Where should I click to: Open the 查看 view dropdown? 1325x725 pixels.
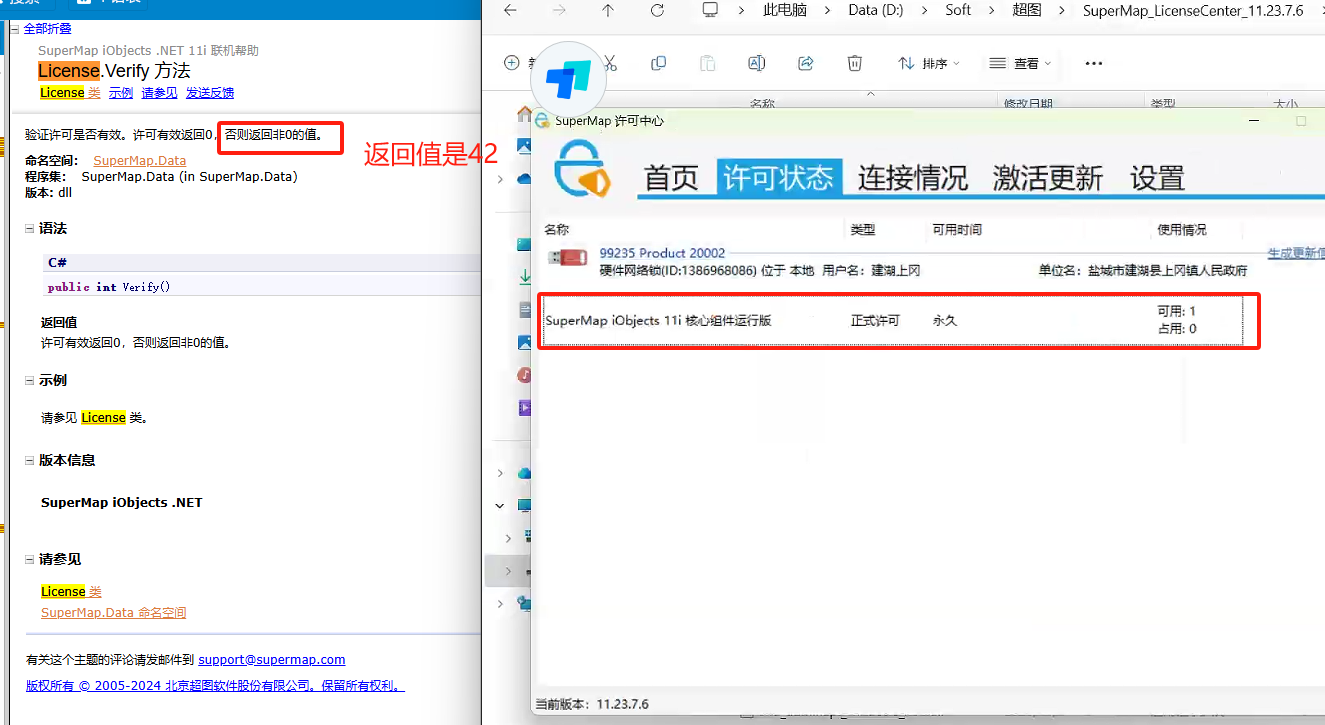tap(1020, 63)
